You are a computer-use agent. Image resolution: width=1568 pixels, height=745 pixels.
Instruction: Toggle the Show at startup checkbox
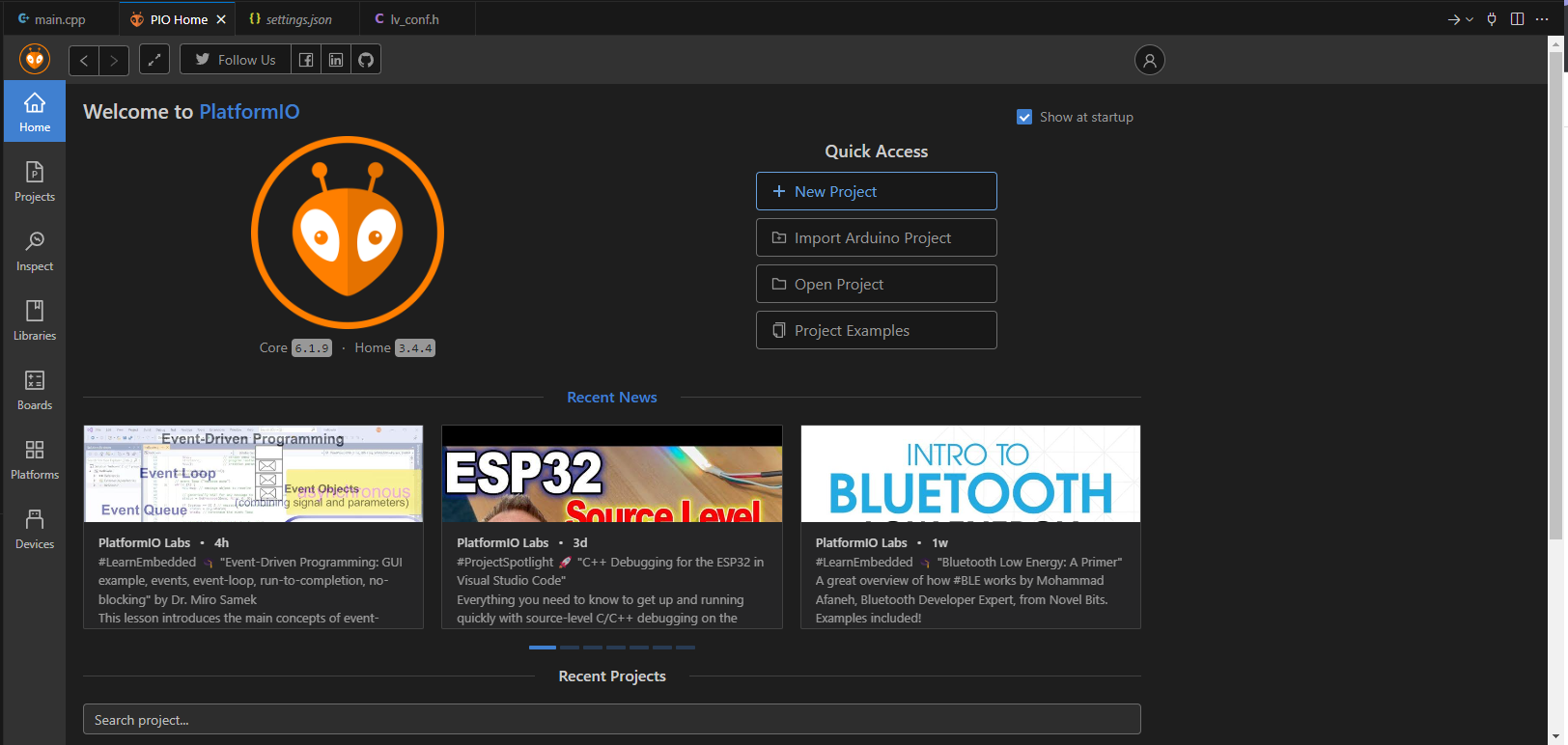[1024, 117]
